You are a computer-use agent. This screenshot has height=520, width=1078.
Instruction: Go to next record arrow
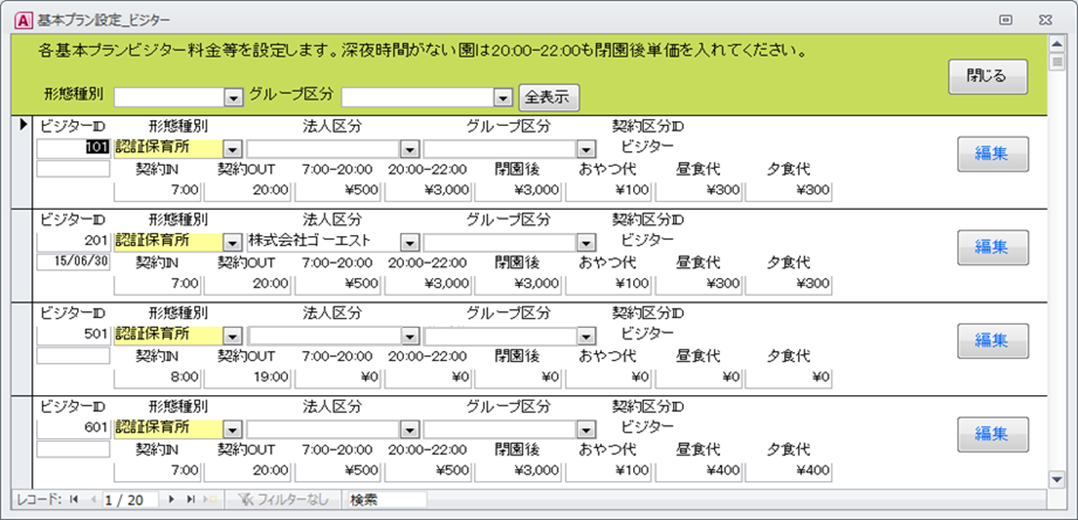click(x=171, y=499)
